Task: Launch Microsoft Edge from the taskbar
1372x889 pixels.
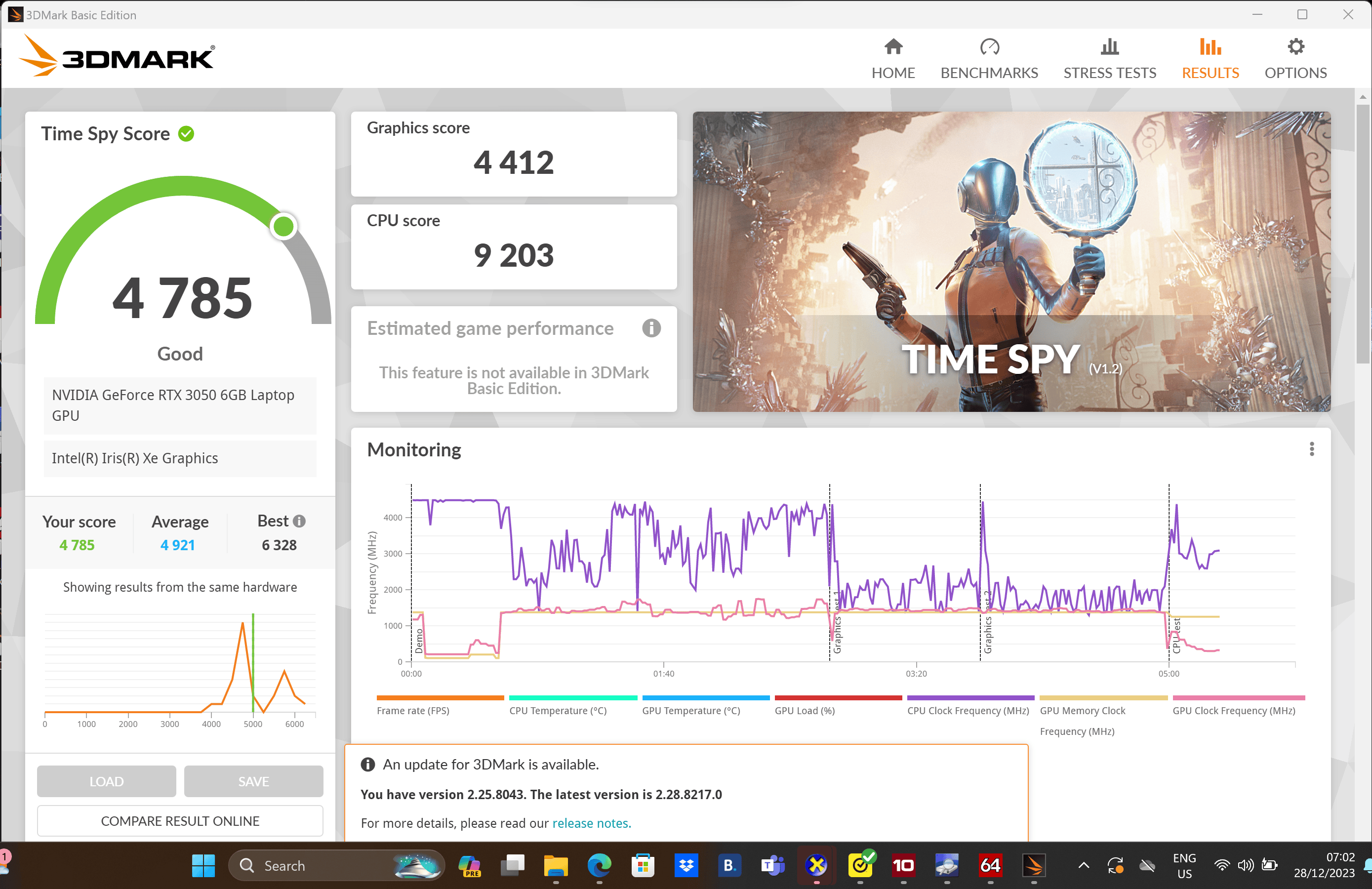Action: 599,865
